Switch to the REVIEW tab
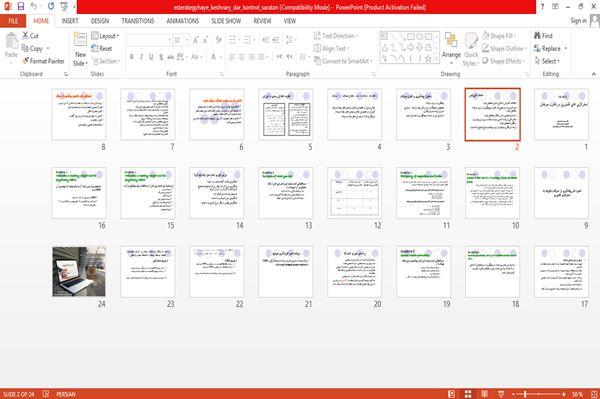Viewport: 600px width, 399px height. click(x=262, y=21)
